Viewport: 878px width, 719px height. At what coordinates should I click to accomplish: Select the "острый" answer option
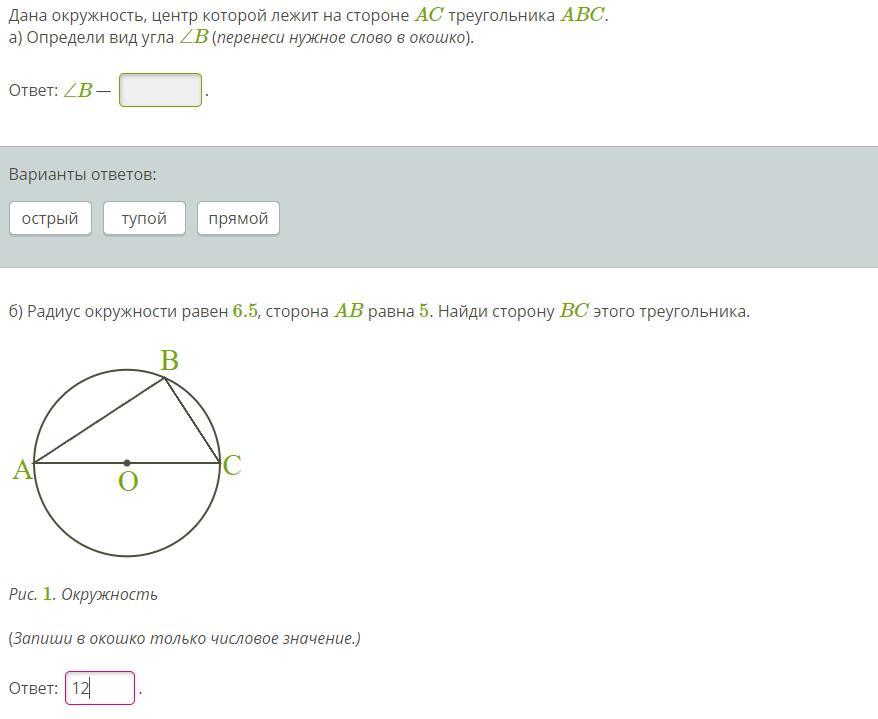50,218
